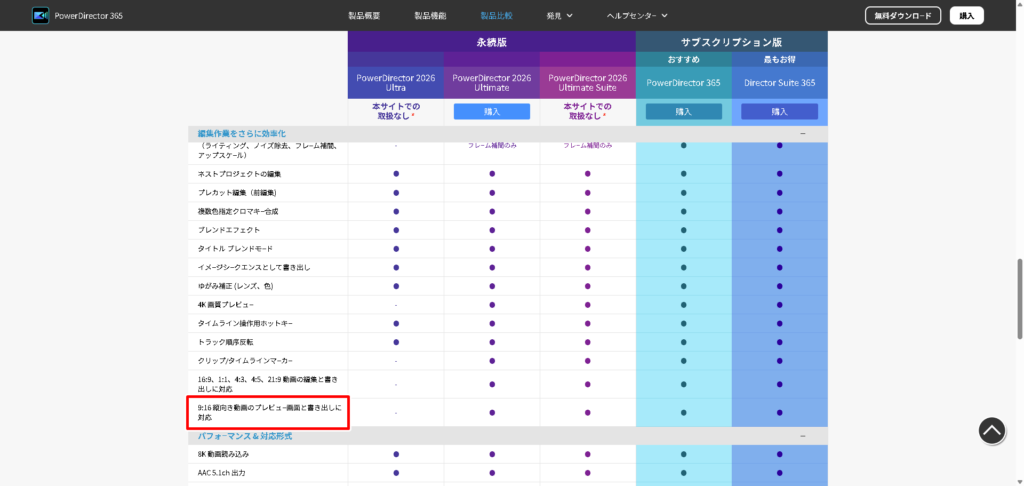1024x486 pixels.
Task: Open the 製品比較 nav item
Action: [x=496, y=15]
